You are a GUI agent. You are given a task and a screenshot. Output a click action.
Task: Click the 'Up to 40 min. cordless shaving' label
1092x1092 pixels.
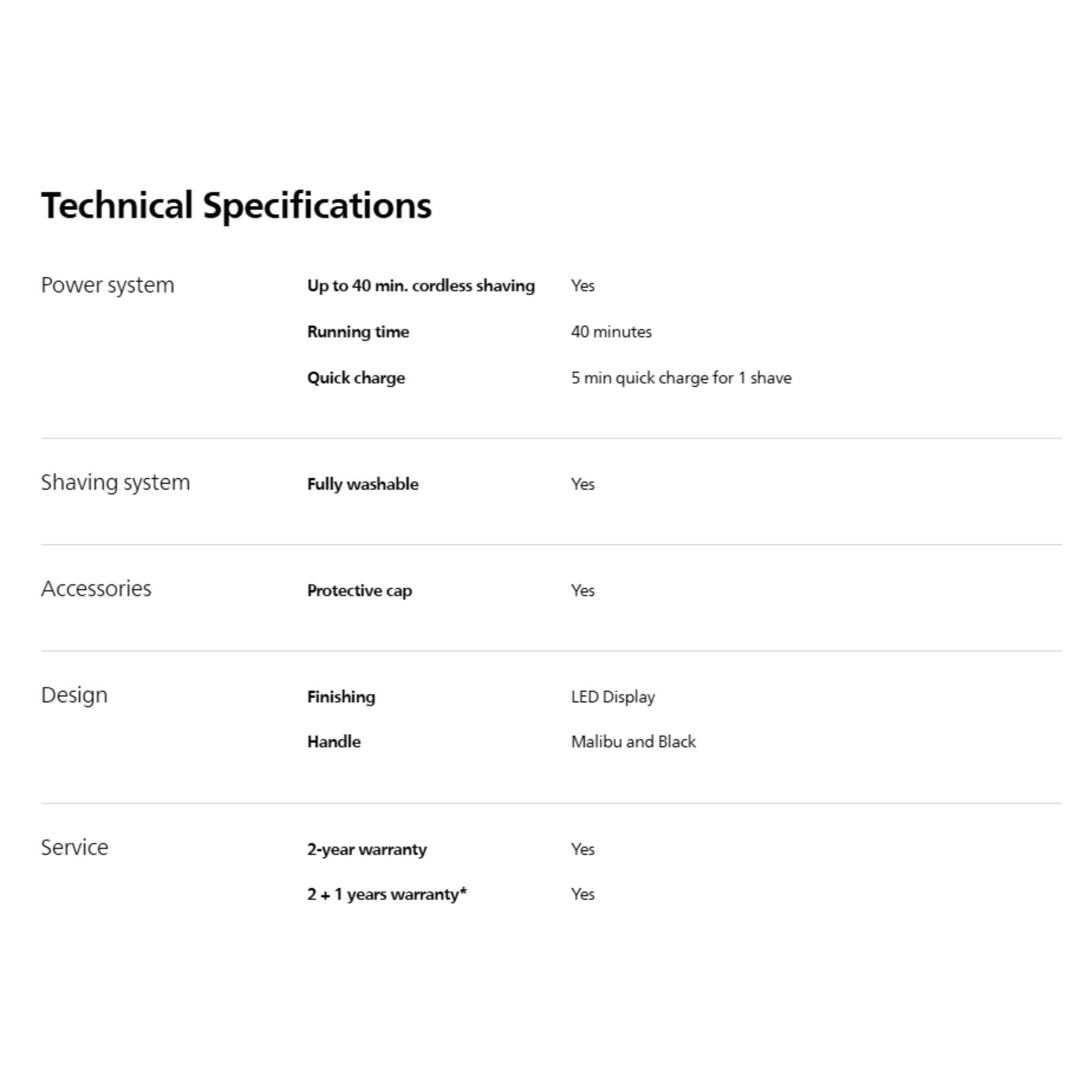click(x=421, y=286)
